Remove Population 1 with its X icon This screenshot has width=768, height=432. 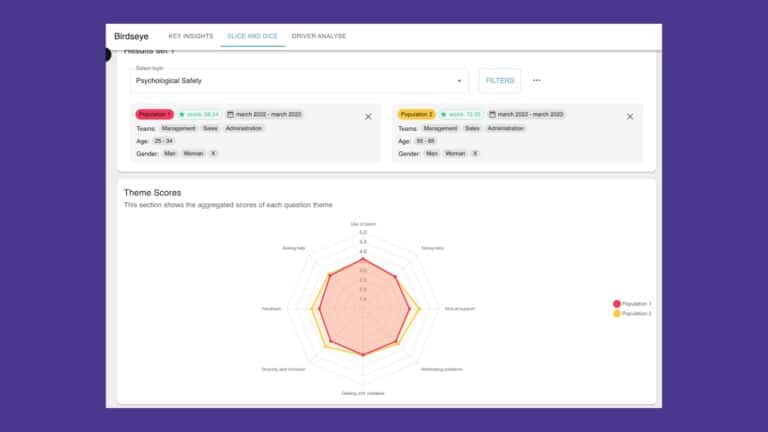coord(368,116)
